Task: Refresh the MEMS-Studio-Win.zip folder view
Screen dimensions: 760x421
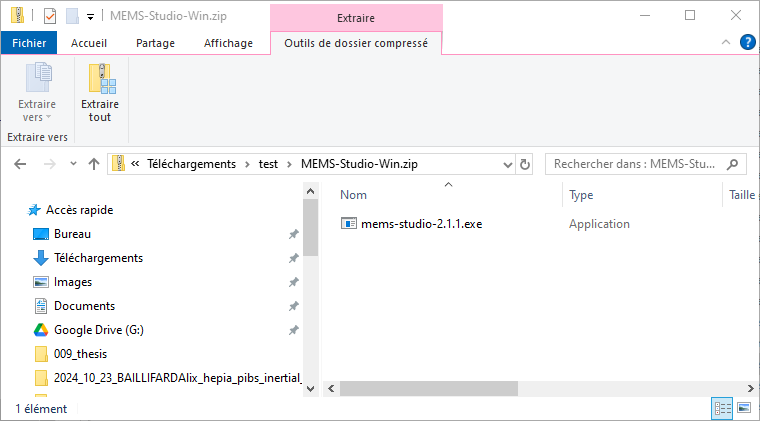Action: pos(524,164)
